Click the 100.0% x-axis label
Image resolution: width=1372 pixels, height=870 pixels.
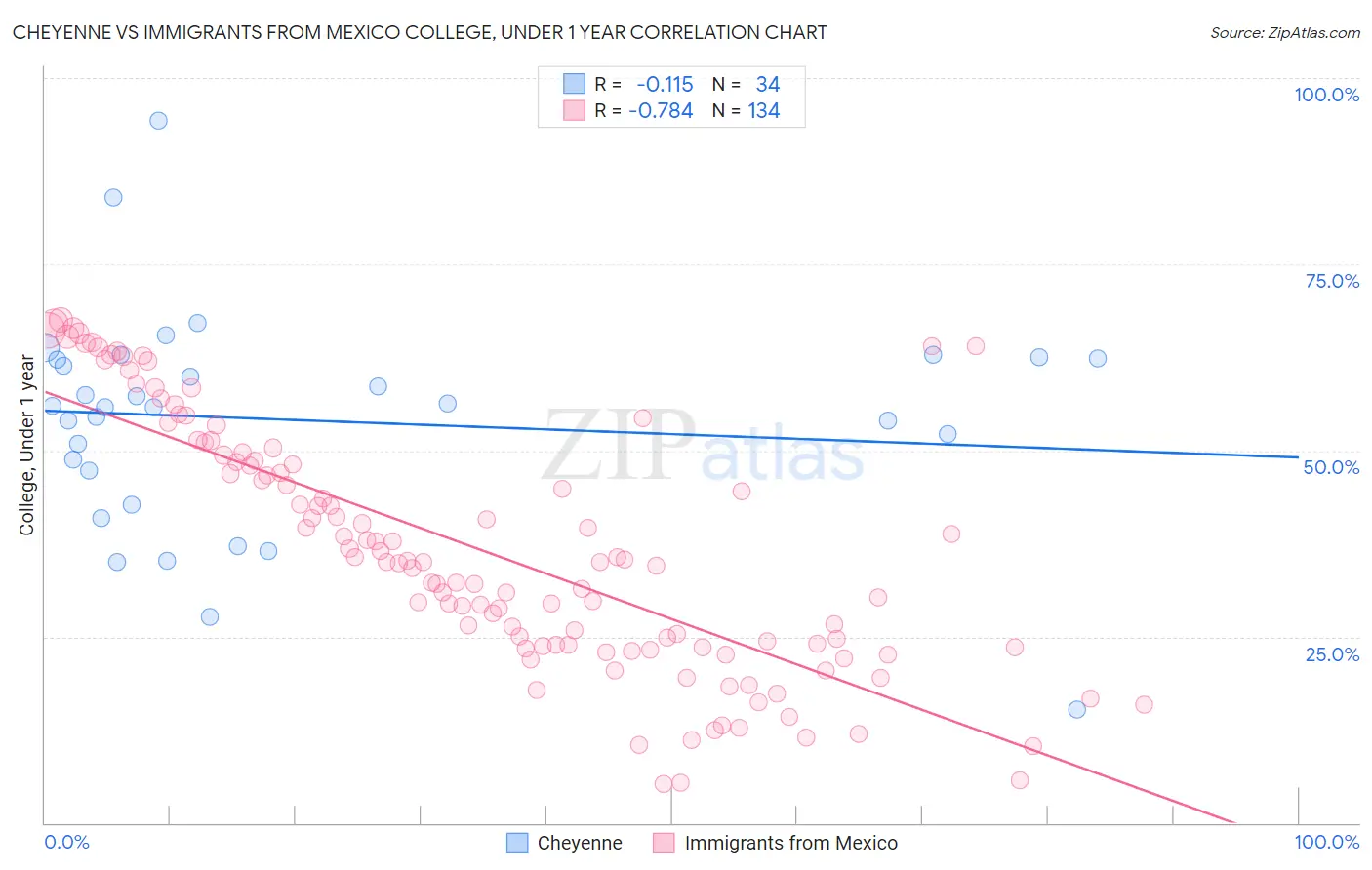[1326, 842]
